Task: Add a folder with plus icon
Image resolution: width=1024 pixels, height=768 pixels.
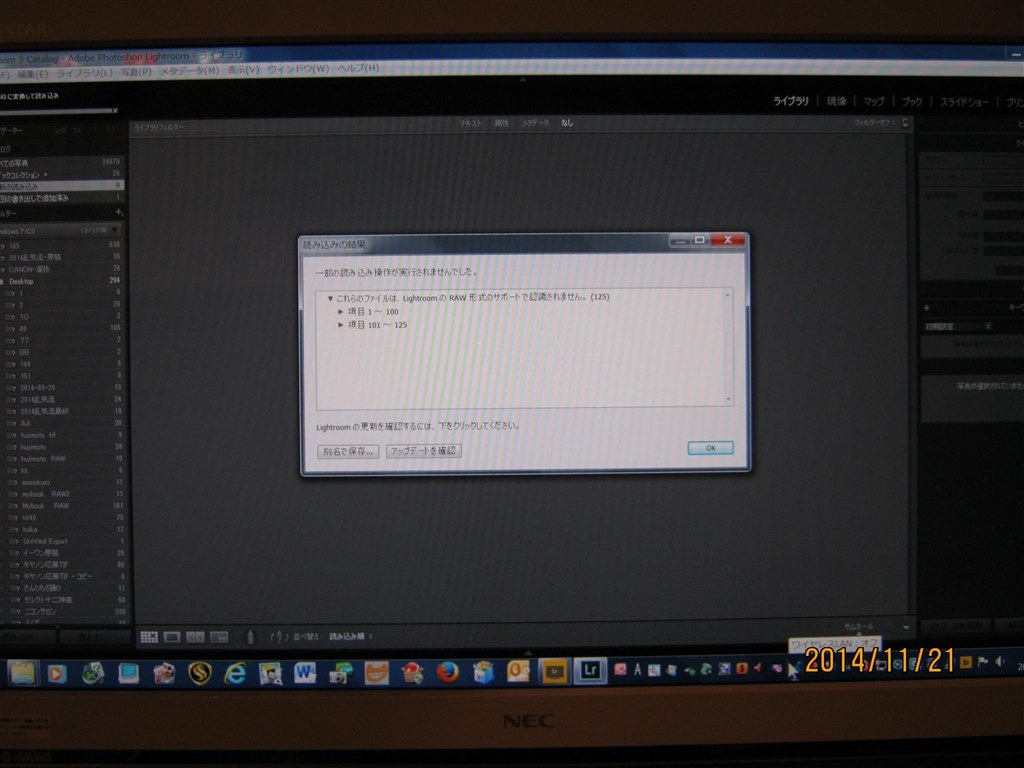Action: click(119, 212)
